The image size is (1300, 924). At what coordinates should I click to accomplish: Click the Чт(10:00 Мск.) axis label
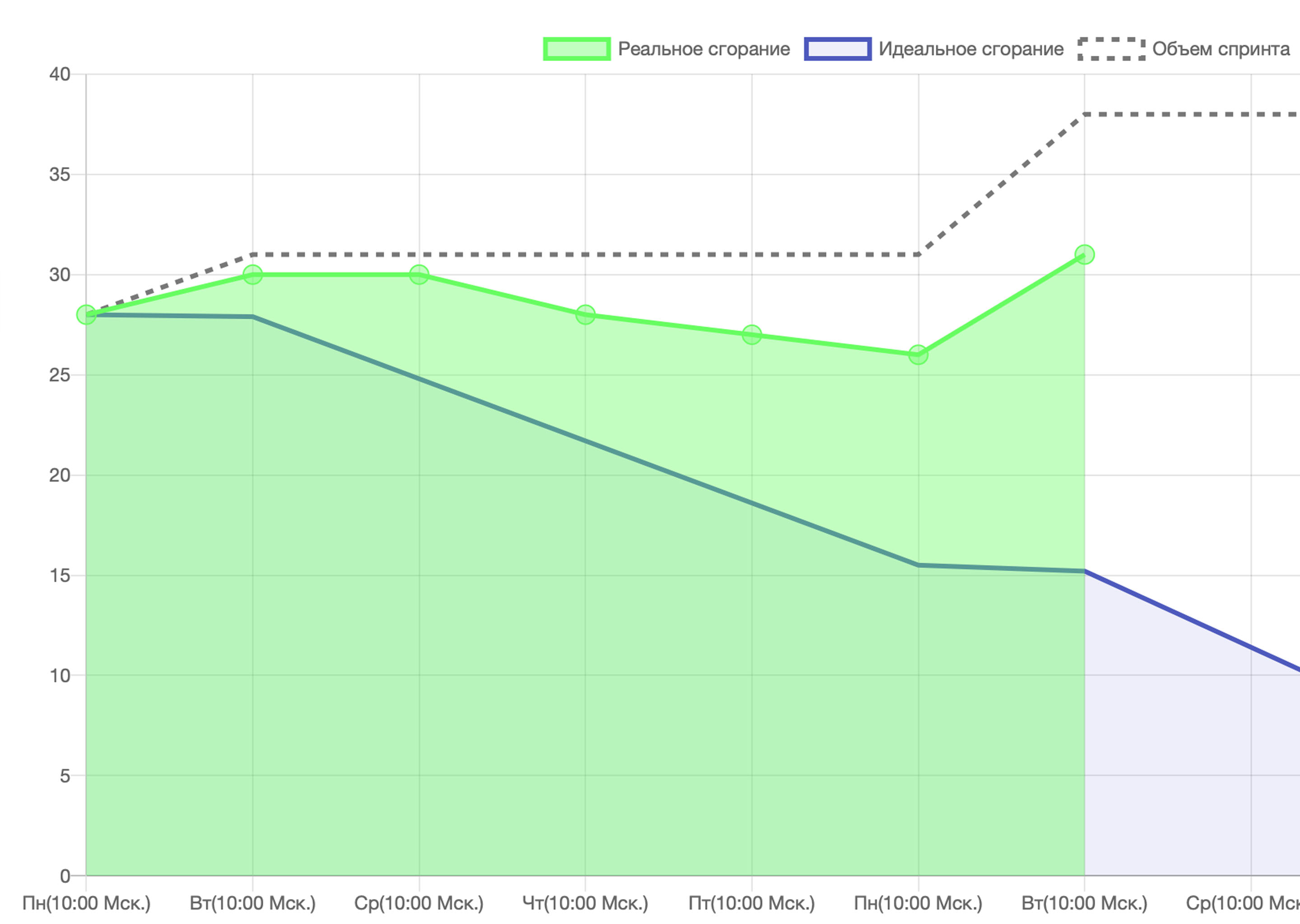click(585, 903)
